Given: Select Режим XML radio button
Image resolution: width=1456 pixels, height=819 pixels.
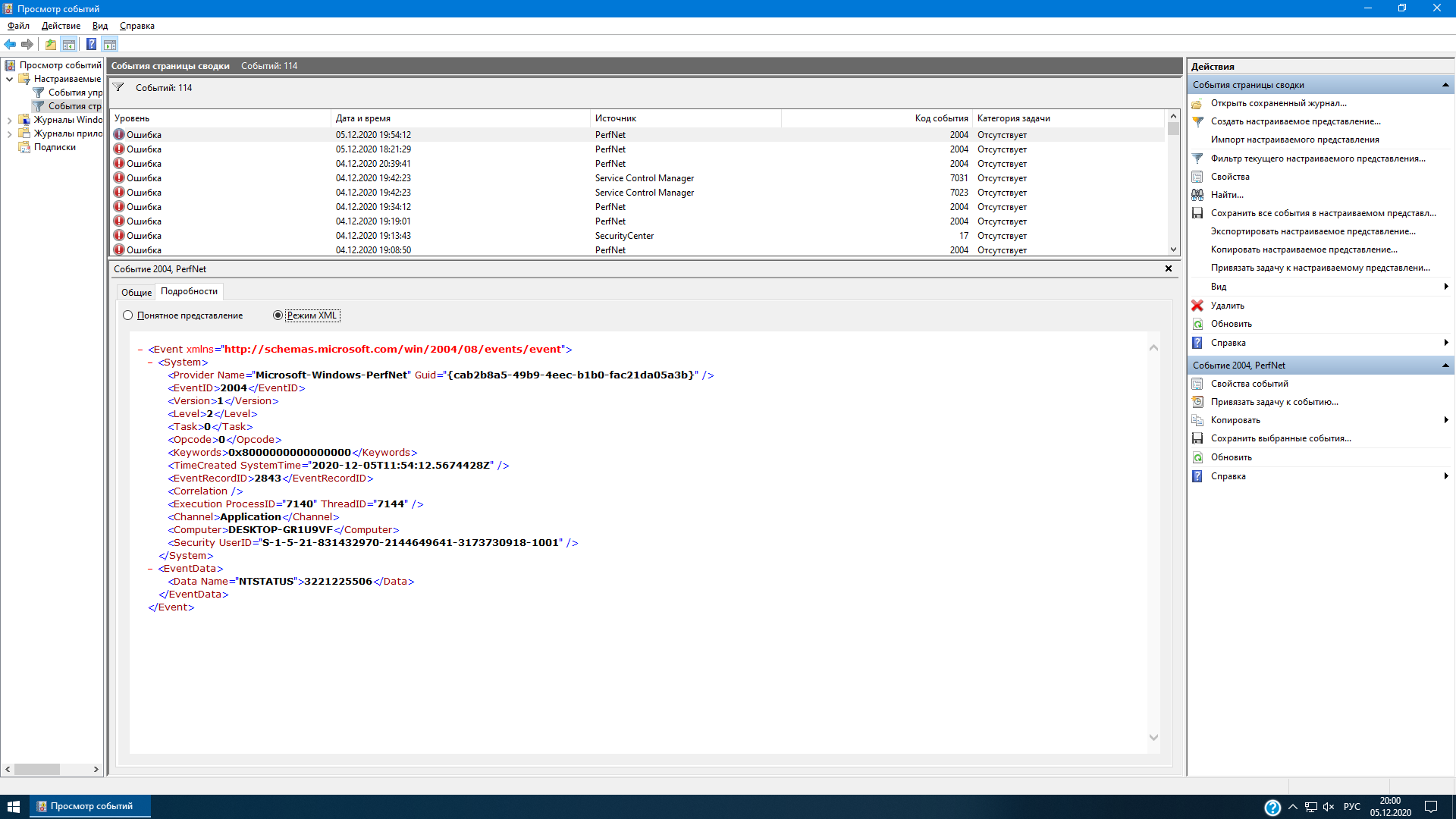Looking at the screenshot, I should click(x=278, y=315).
